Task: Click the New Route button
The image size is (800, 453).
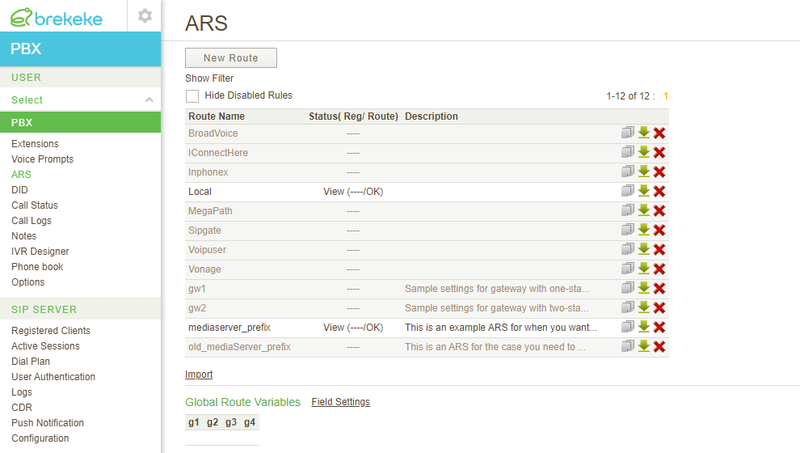Action: tap(231, 58)
